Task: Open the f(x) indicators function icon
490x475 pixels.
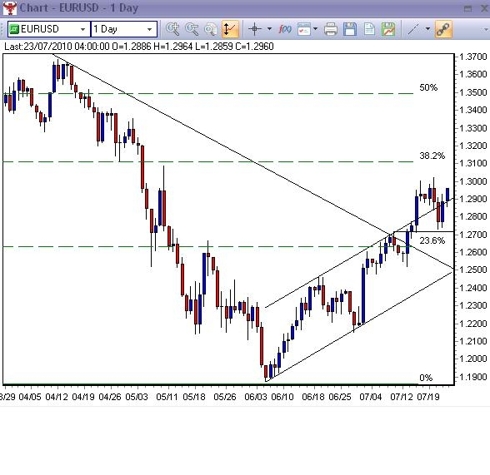Action: tap(285, 29)
